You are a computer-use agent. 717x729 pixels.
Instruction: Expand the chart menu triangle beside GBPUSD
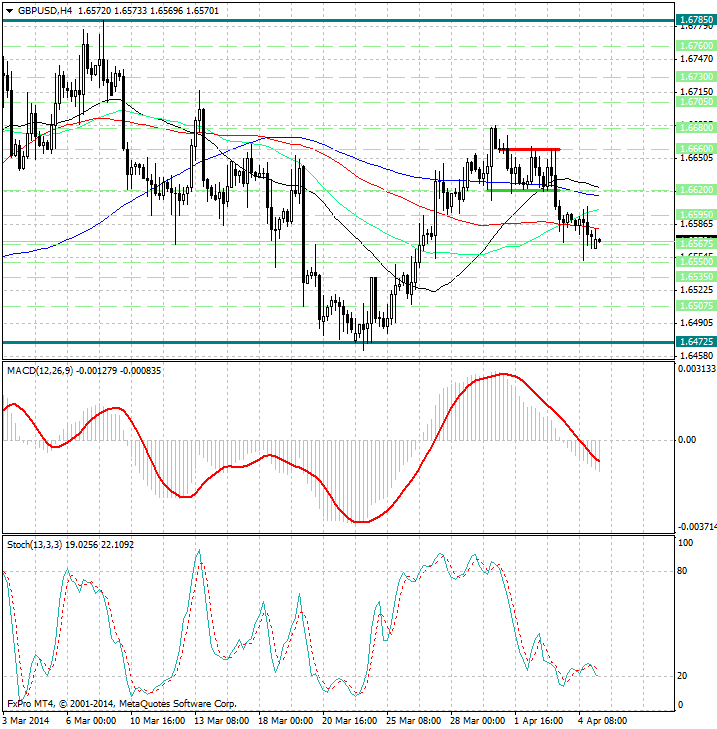point(9,9)
